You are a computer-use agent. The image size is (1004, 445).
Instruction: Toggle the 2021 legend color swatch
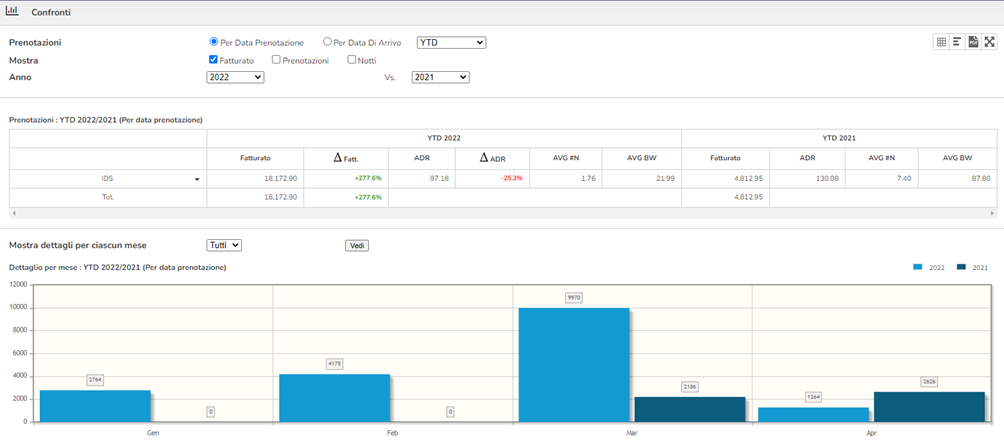coord(961,267)
